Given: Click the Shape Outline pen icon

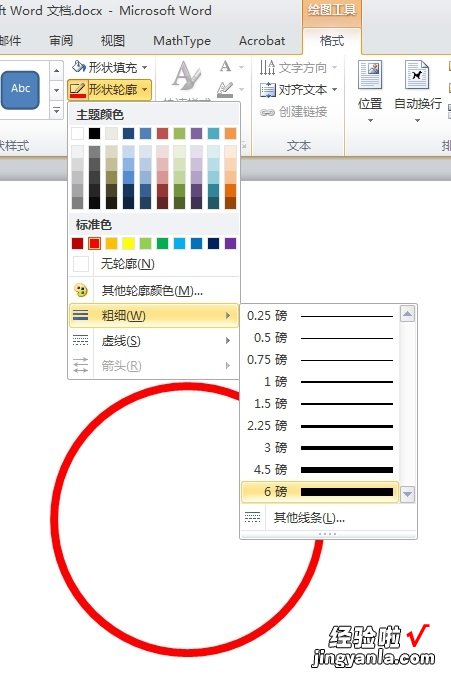Looking at the screenshot, I should tap(78, 90).
